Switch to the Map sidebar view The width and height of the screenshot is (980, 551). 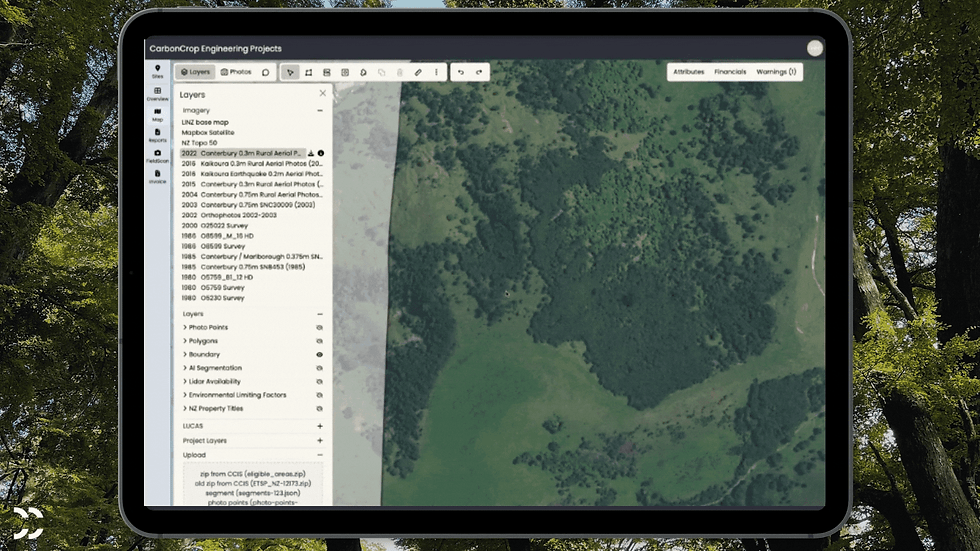click(158, 114)
